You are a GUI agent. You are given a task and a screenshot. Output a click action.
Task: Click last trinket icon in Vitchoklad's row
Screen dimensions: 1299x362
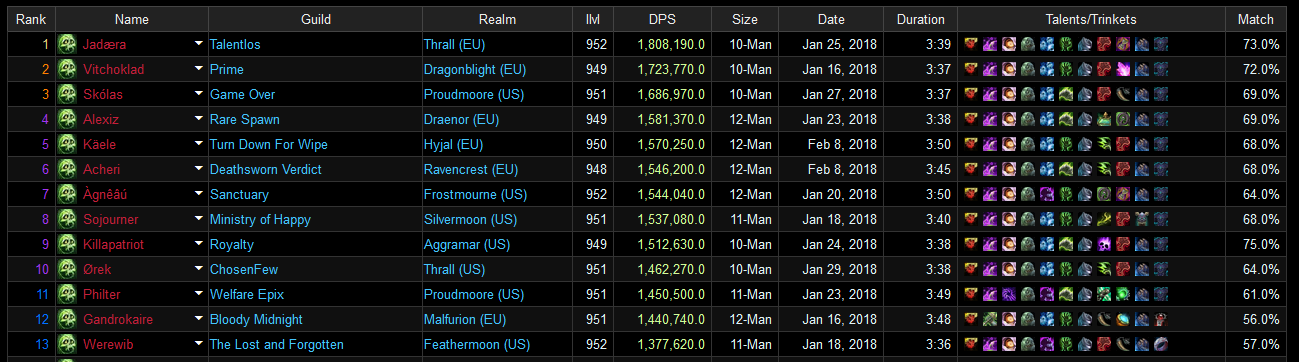point(1160,69)
